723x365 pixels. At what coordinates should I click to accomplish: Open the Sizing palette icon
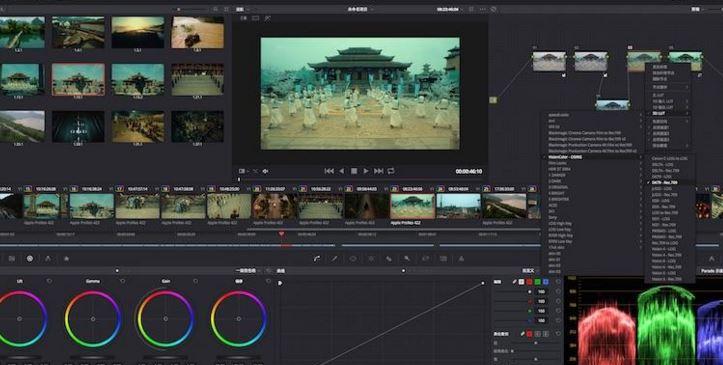pyautogui.click(x=425, y=259)
